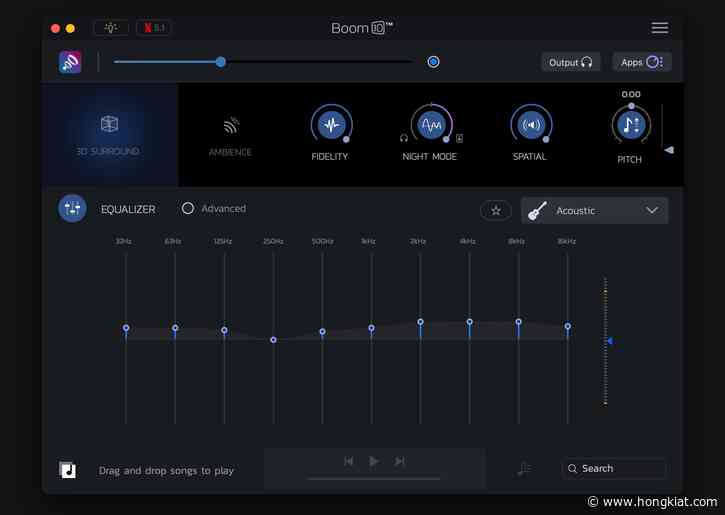This screenshot has height=515, width=725.
Task: Click the playback progress bar
Action: pos(374,478)
